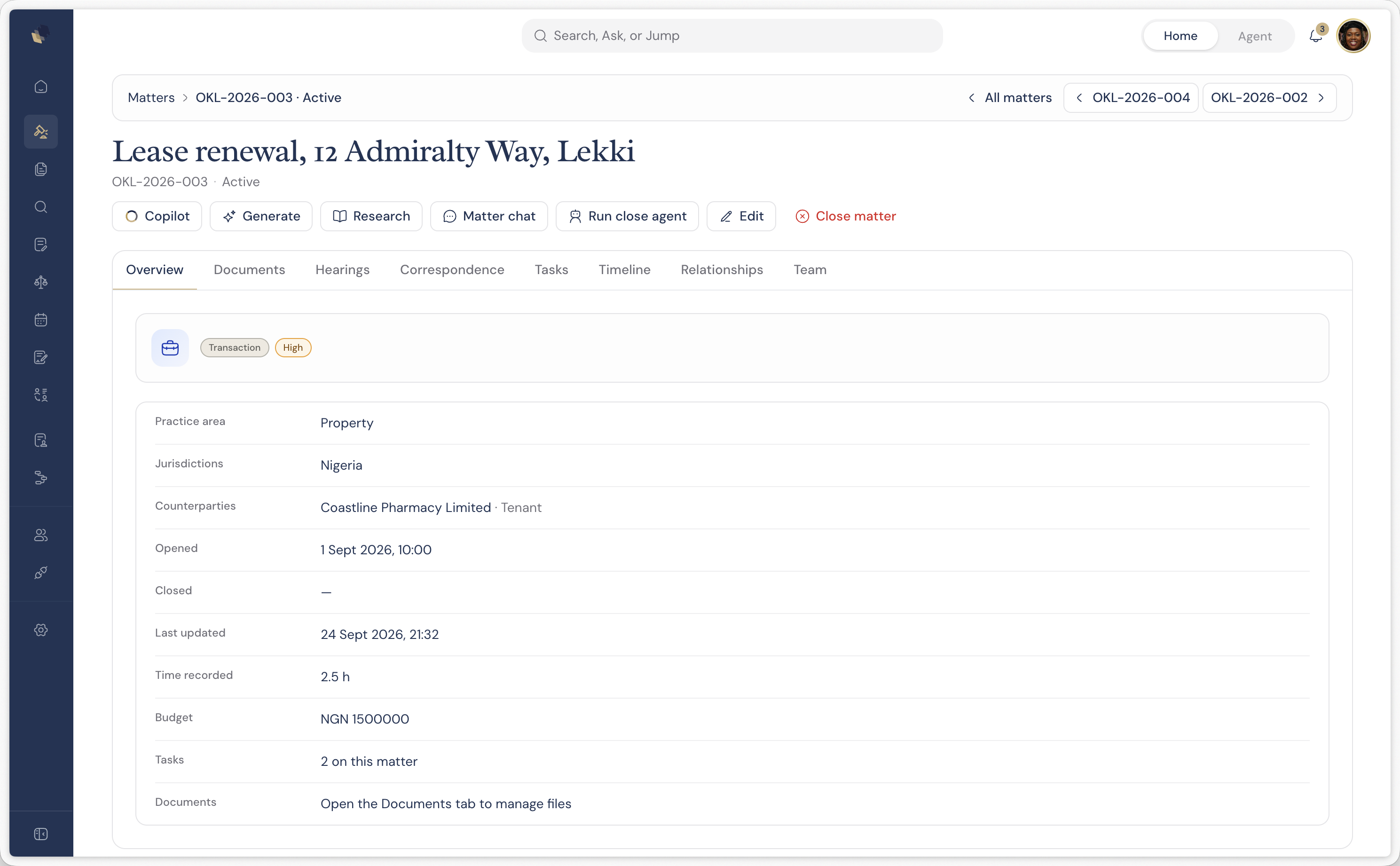Open the calendar icon in sidebar
The height and width of the screenshot is (866, 1400).
40,320
